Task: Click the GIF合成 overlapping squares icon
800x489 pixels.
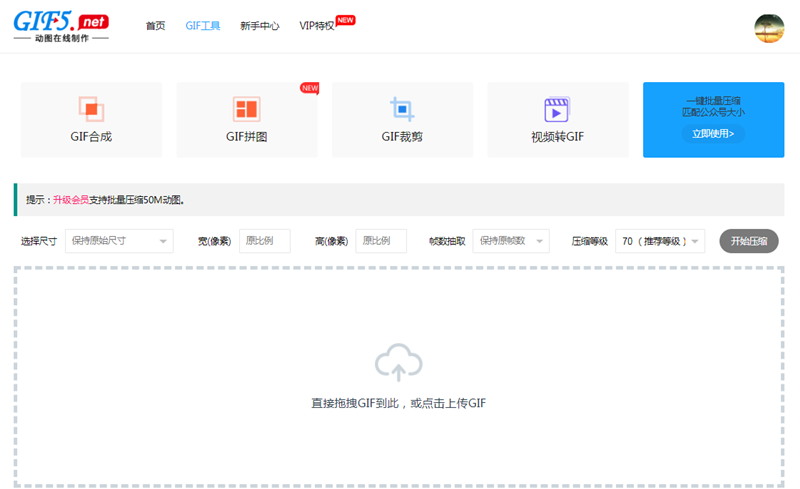Action: coord(91,109)
